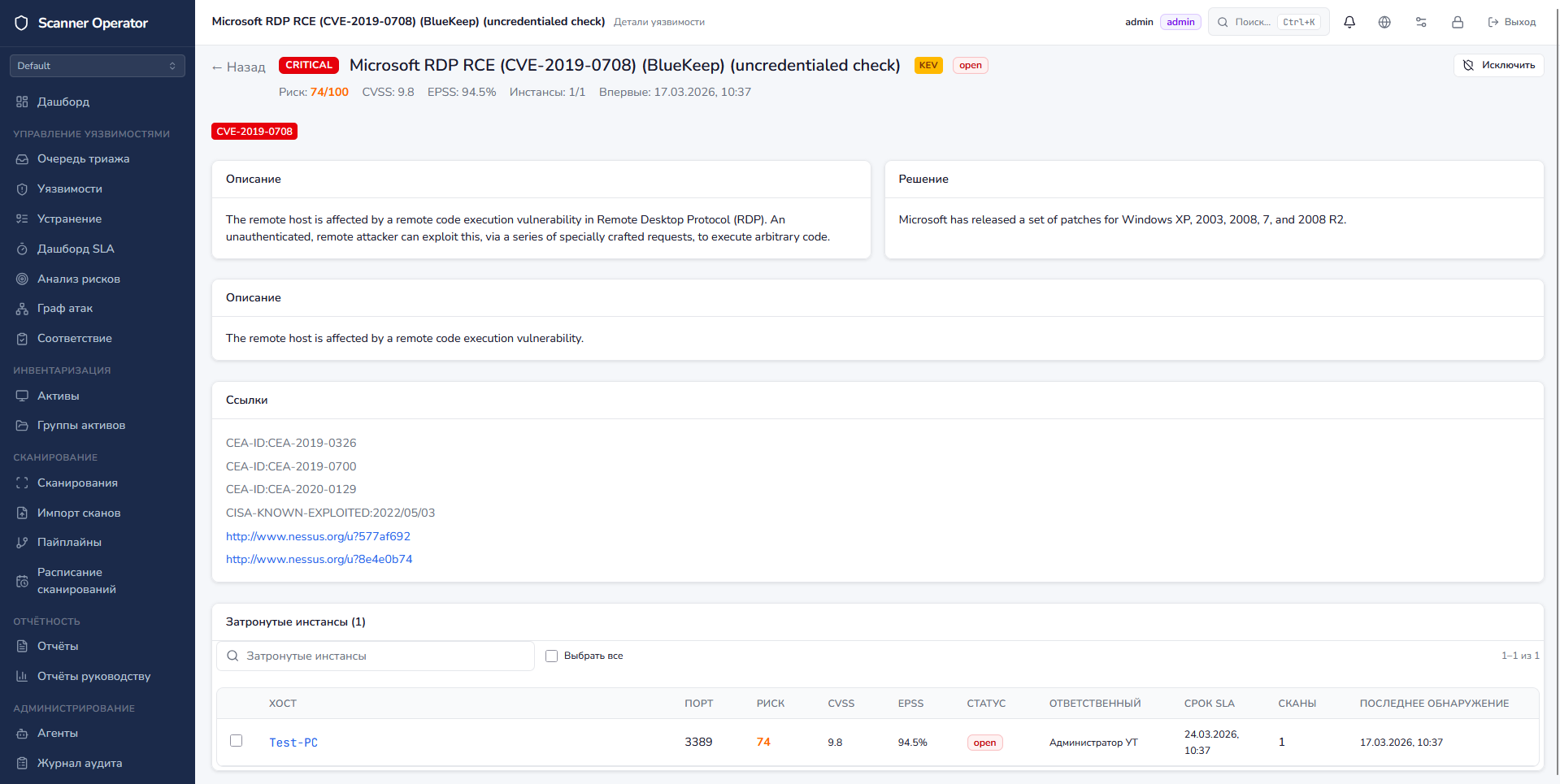The width and height of the screenshot is (1560, 784).
Task: Click the Назад back link
Action: click(238, 67)
